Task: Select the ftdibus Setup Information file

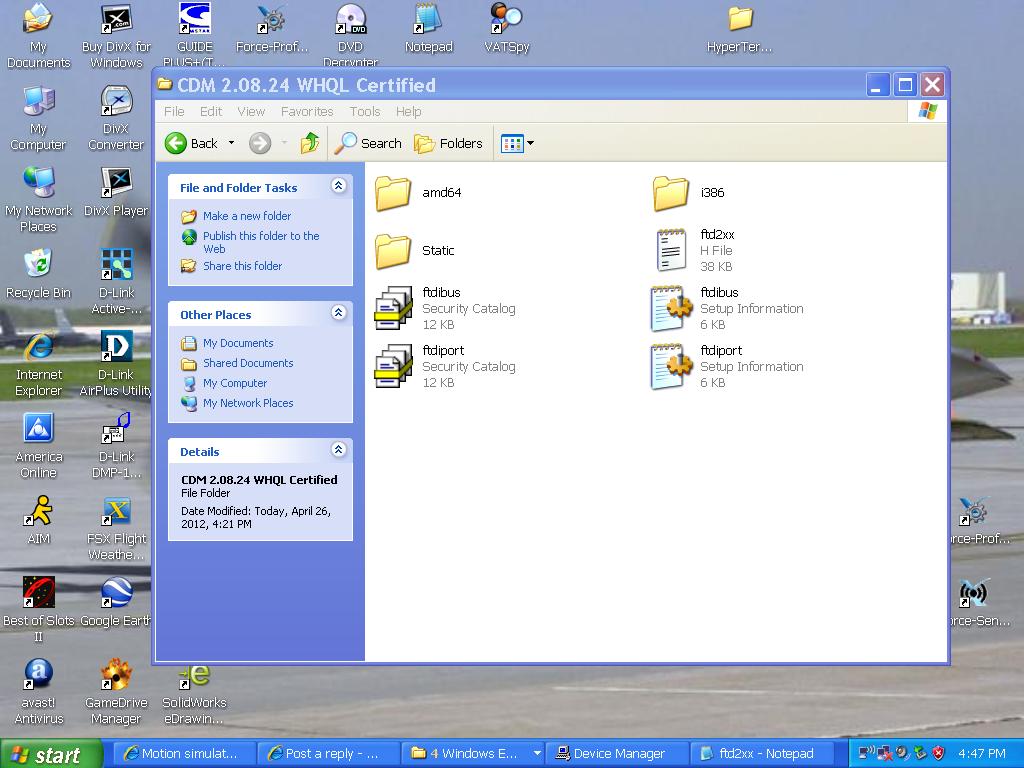Action: click(728, 308)
